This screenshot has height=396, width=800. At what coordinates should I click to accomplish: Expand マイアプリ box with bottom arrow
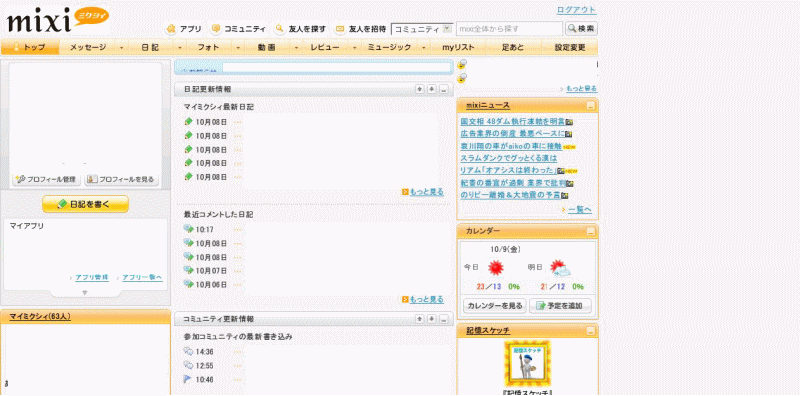[85, 292]
